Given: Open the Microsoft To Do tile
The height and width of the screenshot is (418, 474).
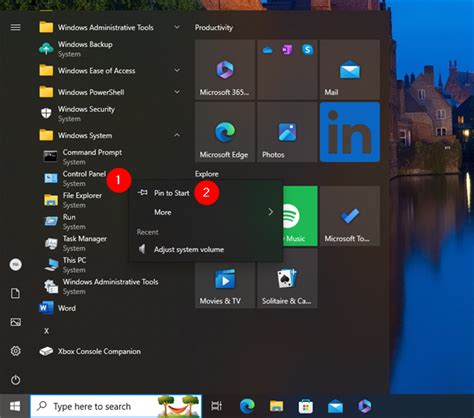Looking at the screenshot, I should [350, 216].
